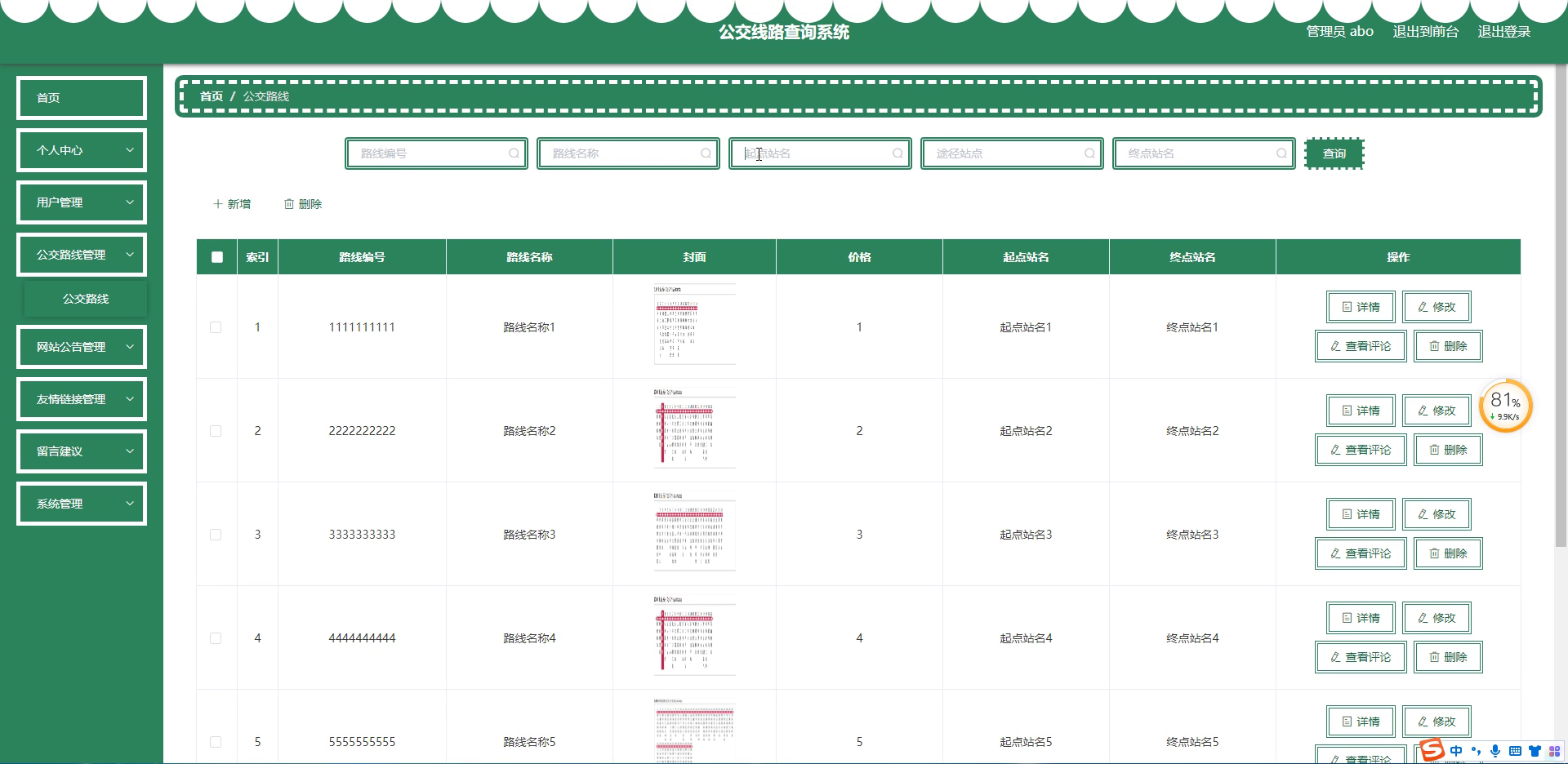Open 详情 for 路线名称1 row

pos(1361,307)
